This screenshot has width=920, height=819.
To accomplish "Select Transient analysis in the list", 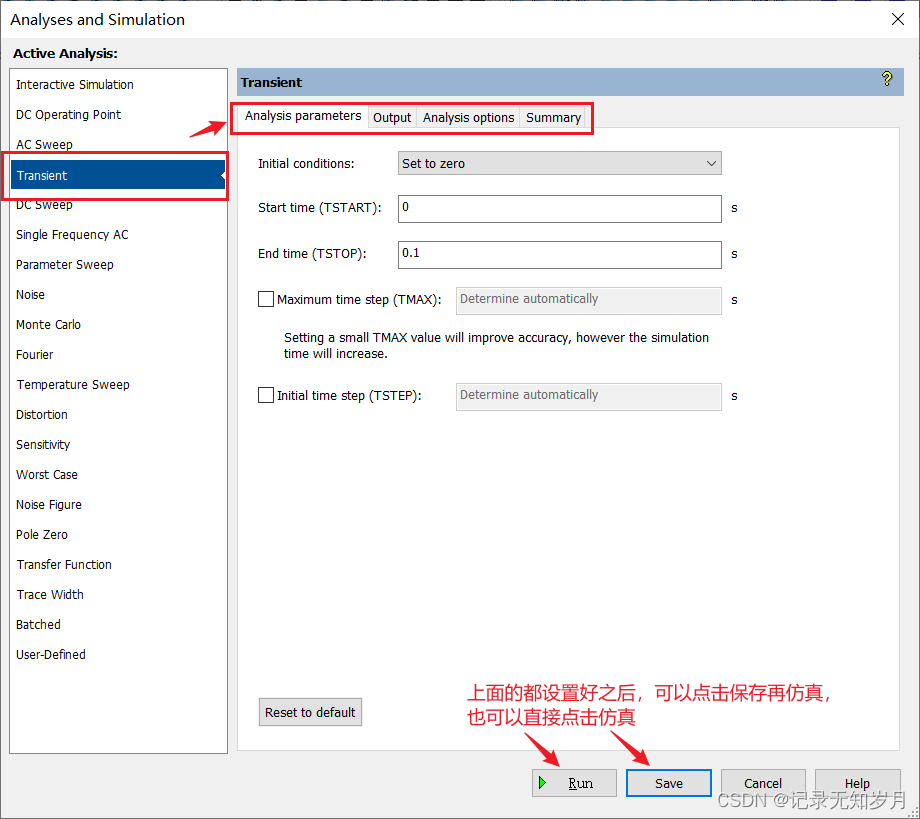I will [x=118, y=175].
